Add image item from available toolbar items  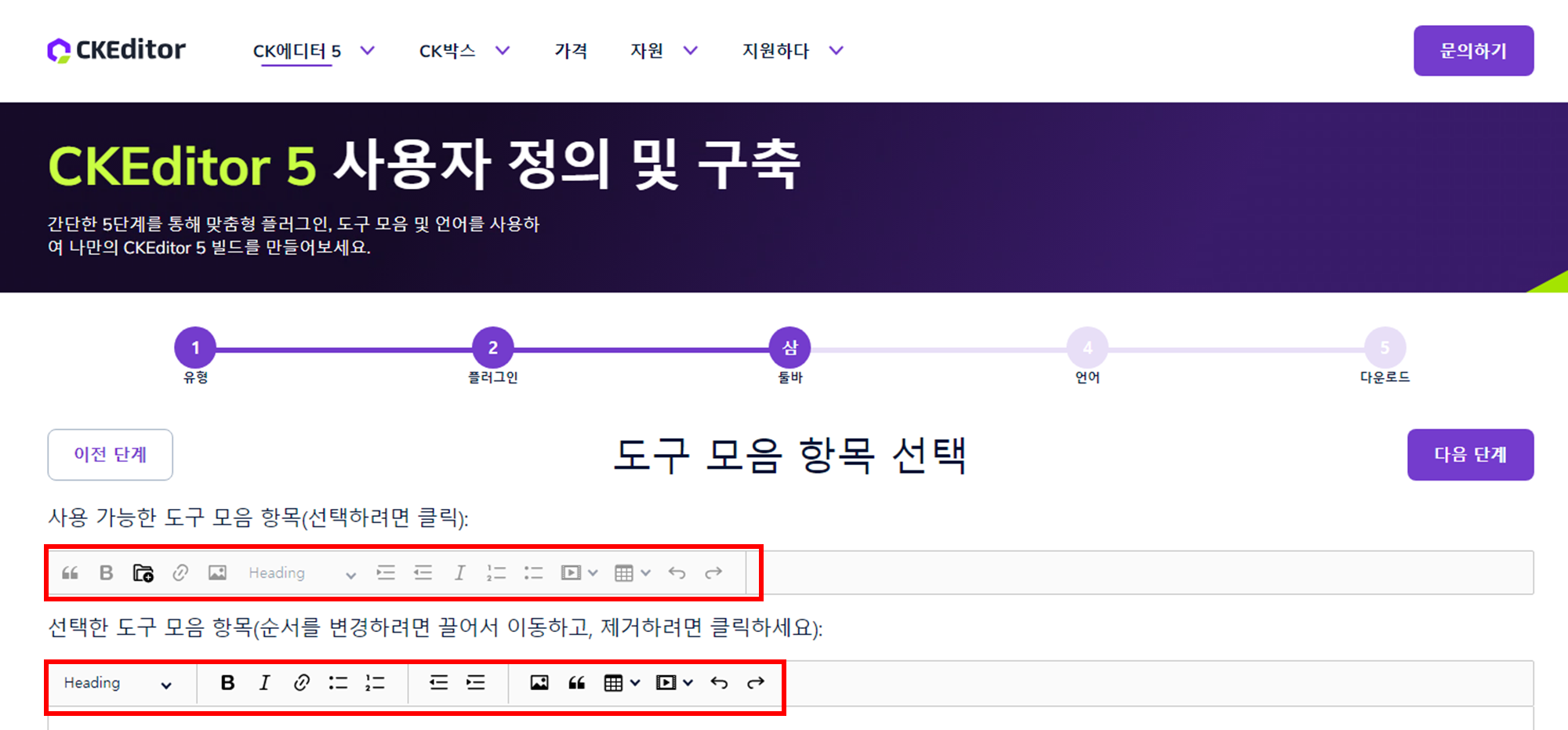(217, 573)
